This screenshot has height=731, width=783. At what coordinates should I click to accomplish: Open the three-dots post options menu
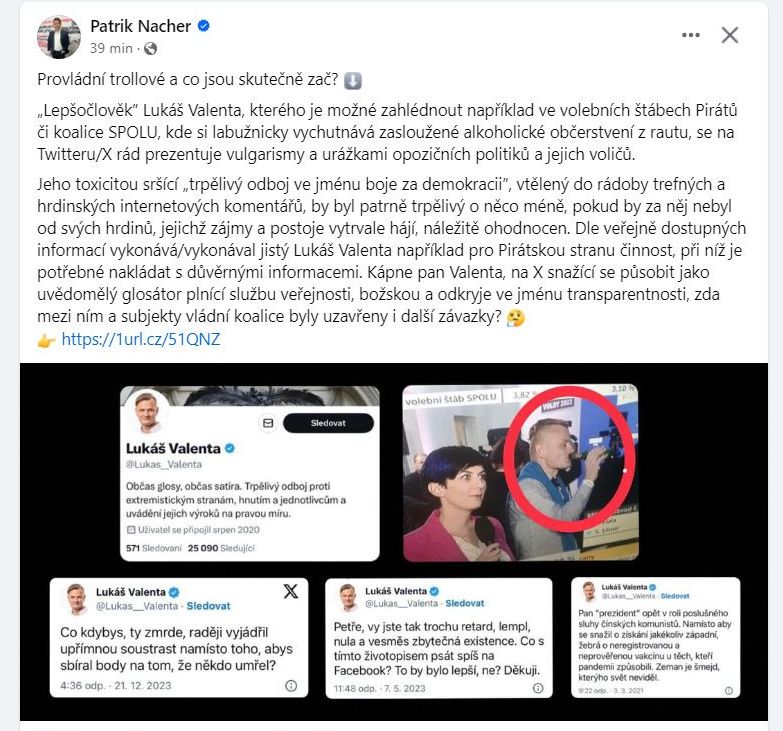tap(691, 35)
